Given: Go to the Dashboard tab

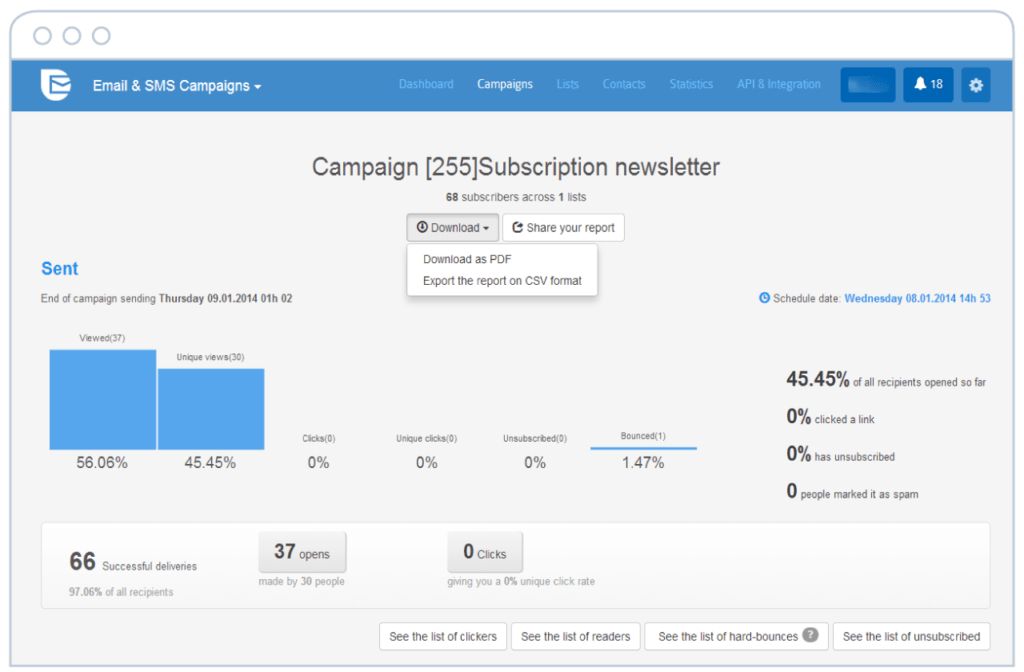Looking at the screenshot, I should [x=426, y=85].
